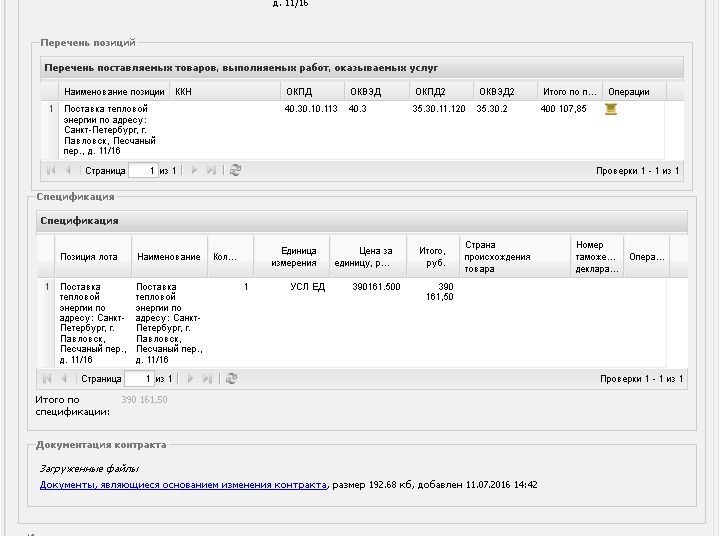Click Проверки 1 - 1 из 1 in Спецификация pager
This screenshot has width=728, height=536.
pos(642,379)
